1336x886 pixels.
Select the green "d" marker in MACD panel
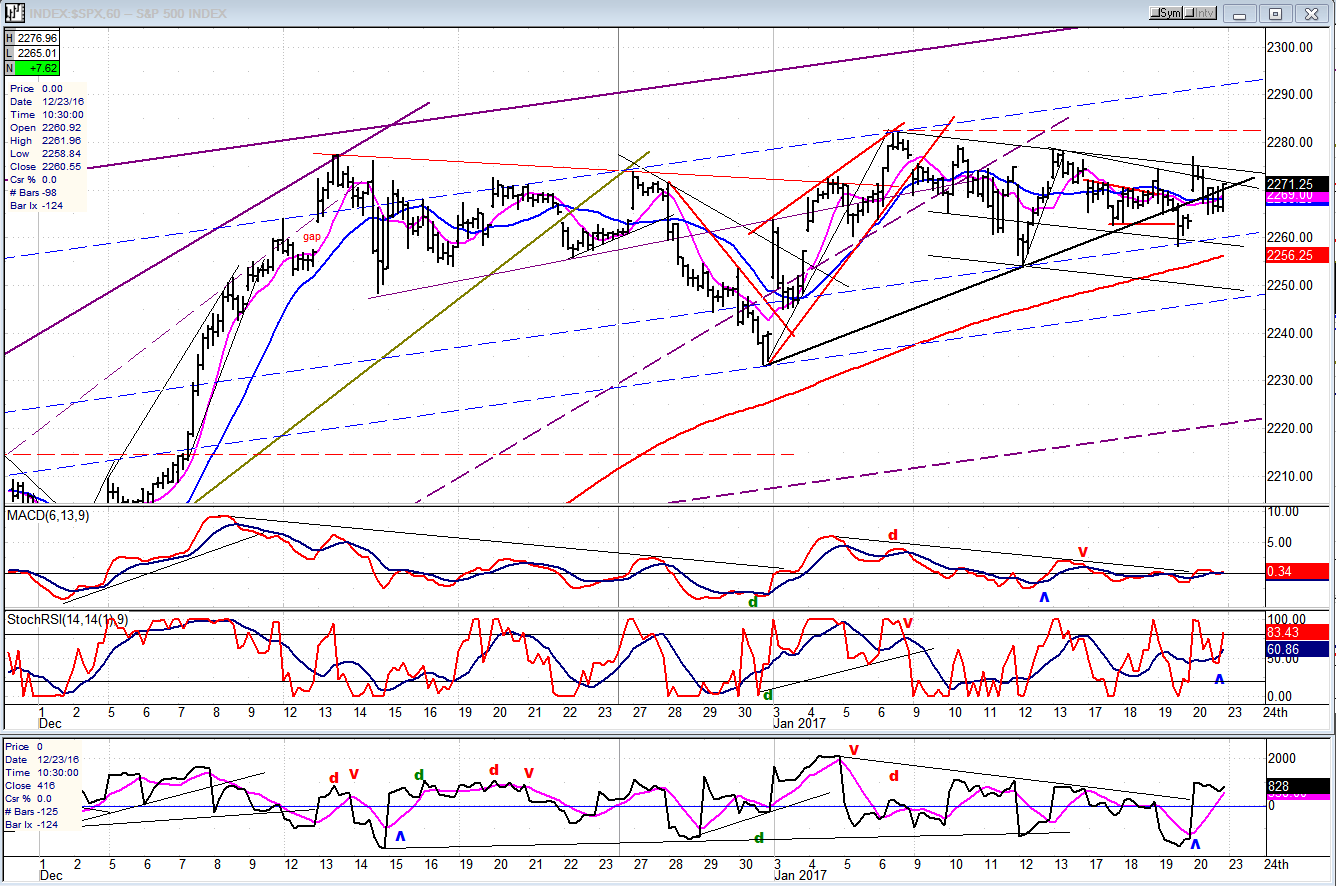[x=754, y=602]
